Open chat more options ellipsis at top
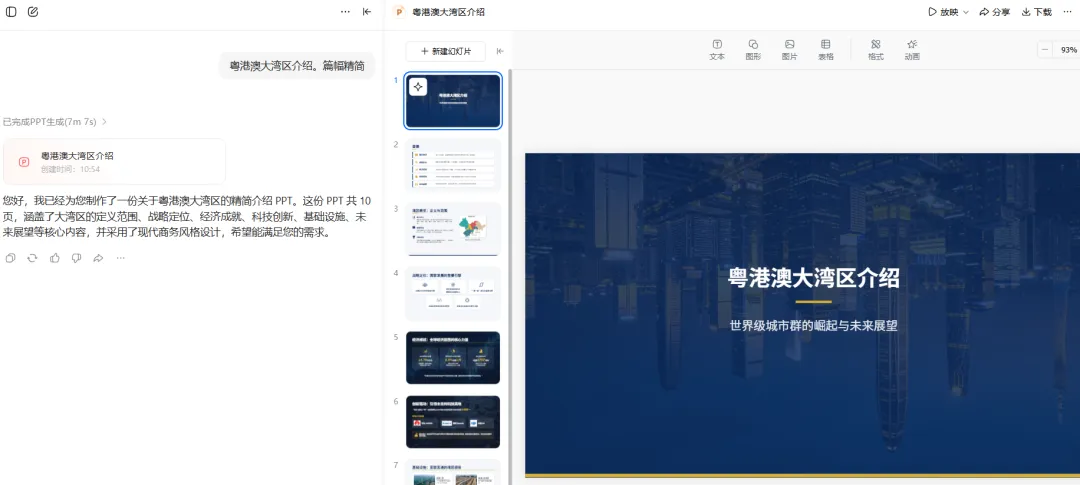 pos(345,12)
